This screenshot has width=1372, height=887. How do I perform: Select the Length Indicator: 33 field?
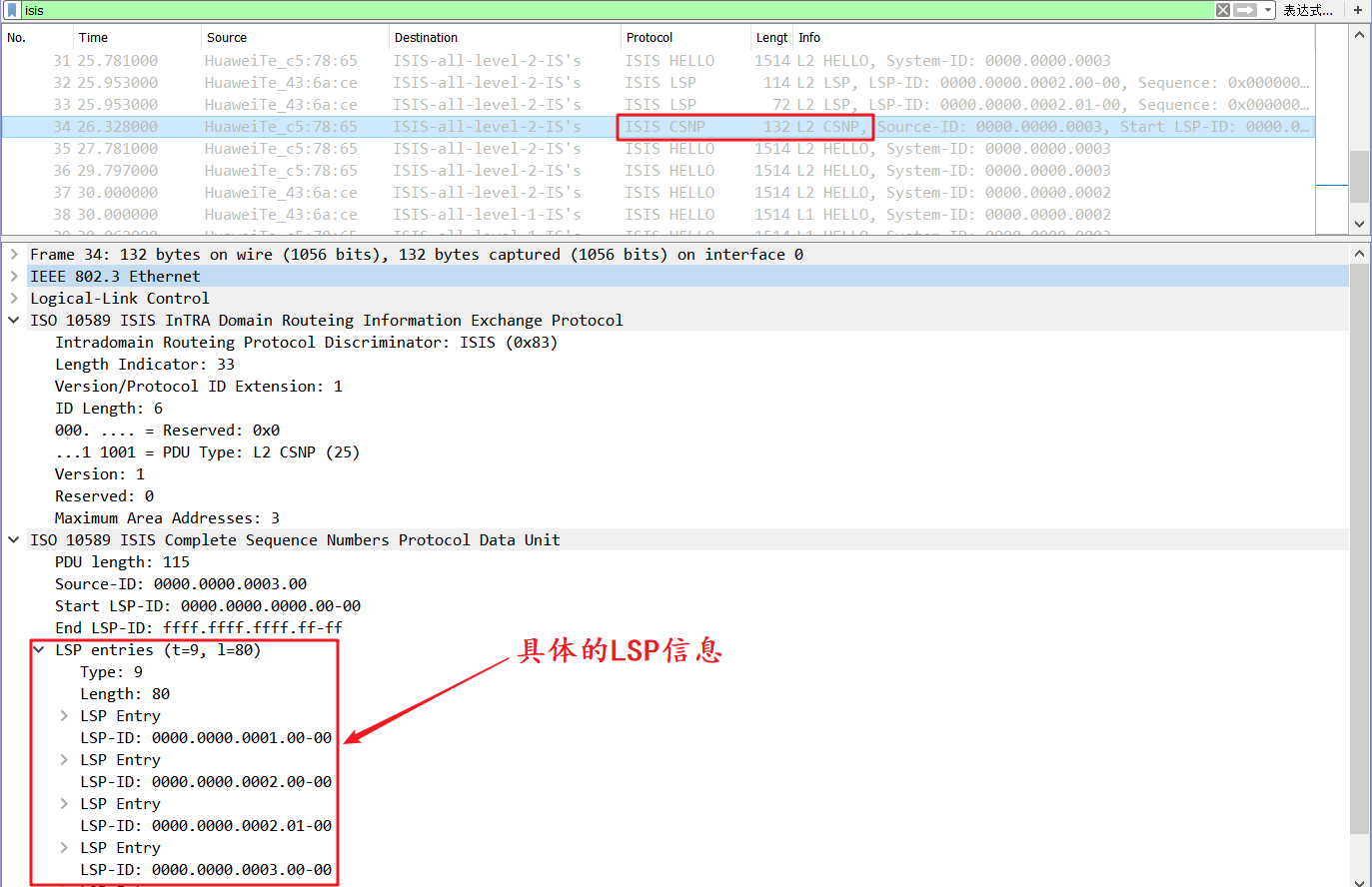coord(145,365)
